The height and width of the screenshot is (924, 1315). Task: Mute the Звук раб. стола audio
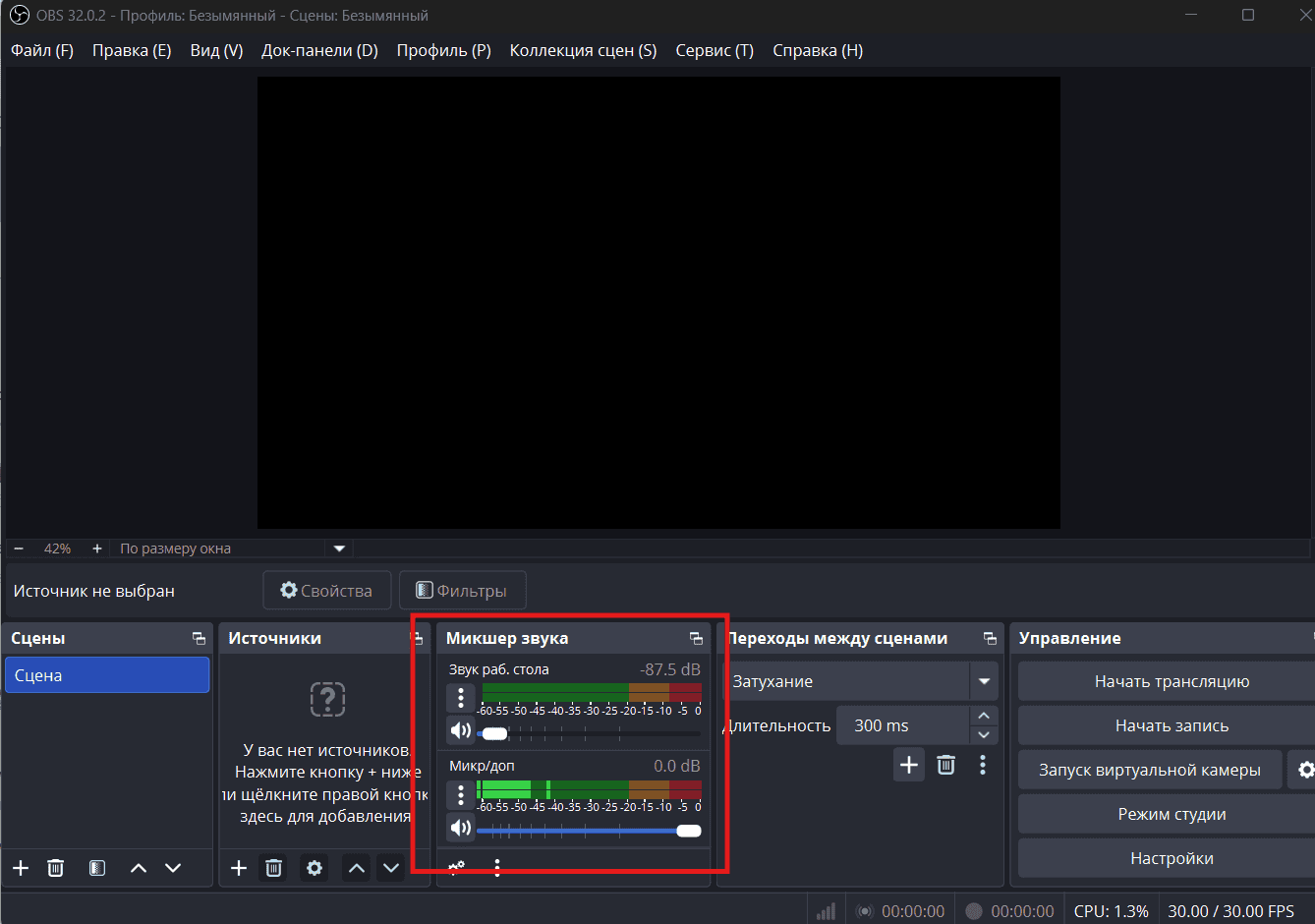click(460, 731)
